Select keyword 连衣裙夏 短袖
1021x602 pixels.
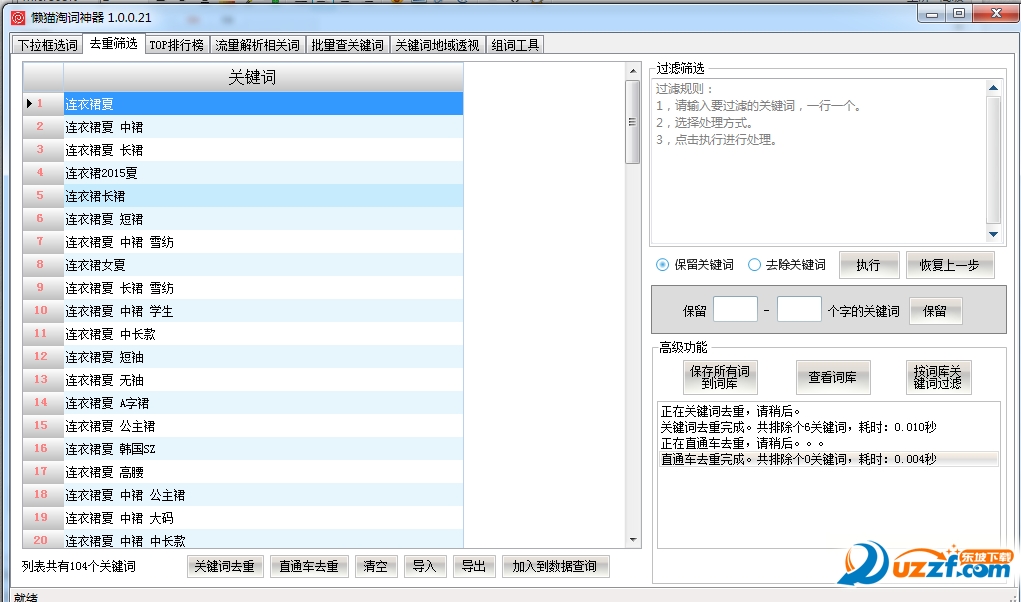pos(263,357)
